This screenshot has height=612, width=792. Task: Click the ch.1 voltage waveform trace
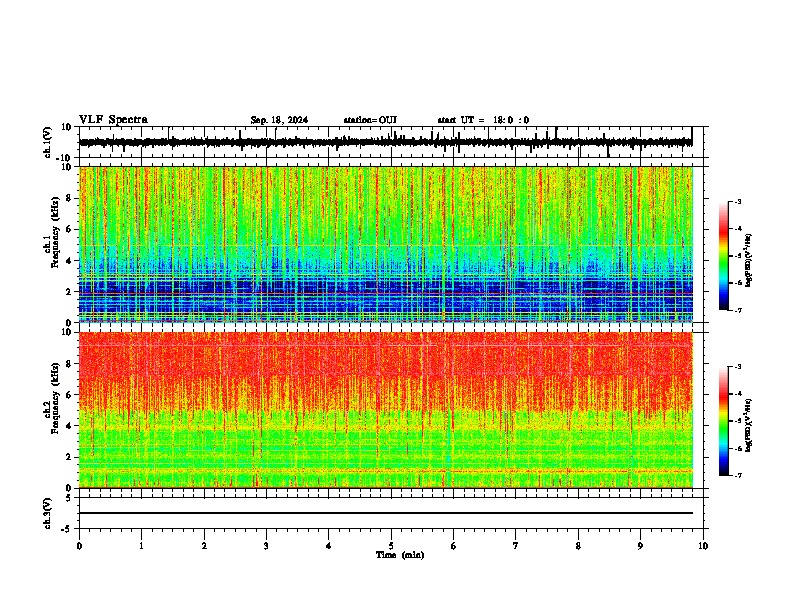coord(385,143)
